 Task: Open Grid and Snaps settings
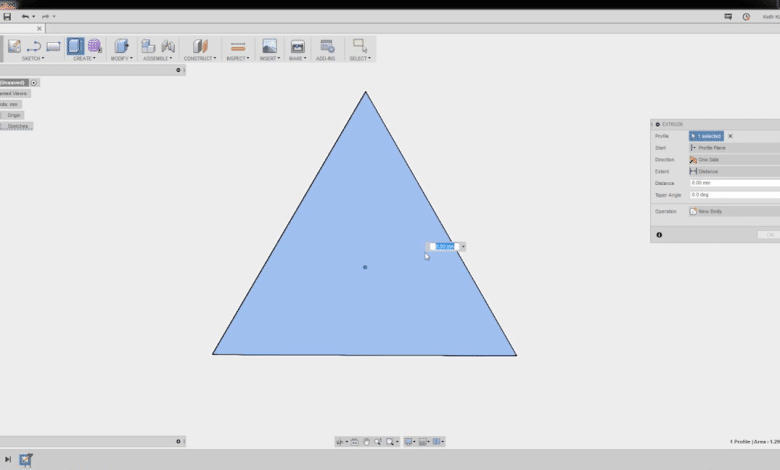click(x=423, y=442)
